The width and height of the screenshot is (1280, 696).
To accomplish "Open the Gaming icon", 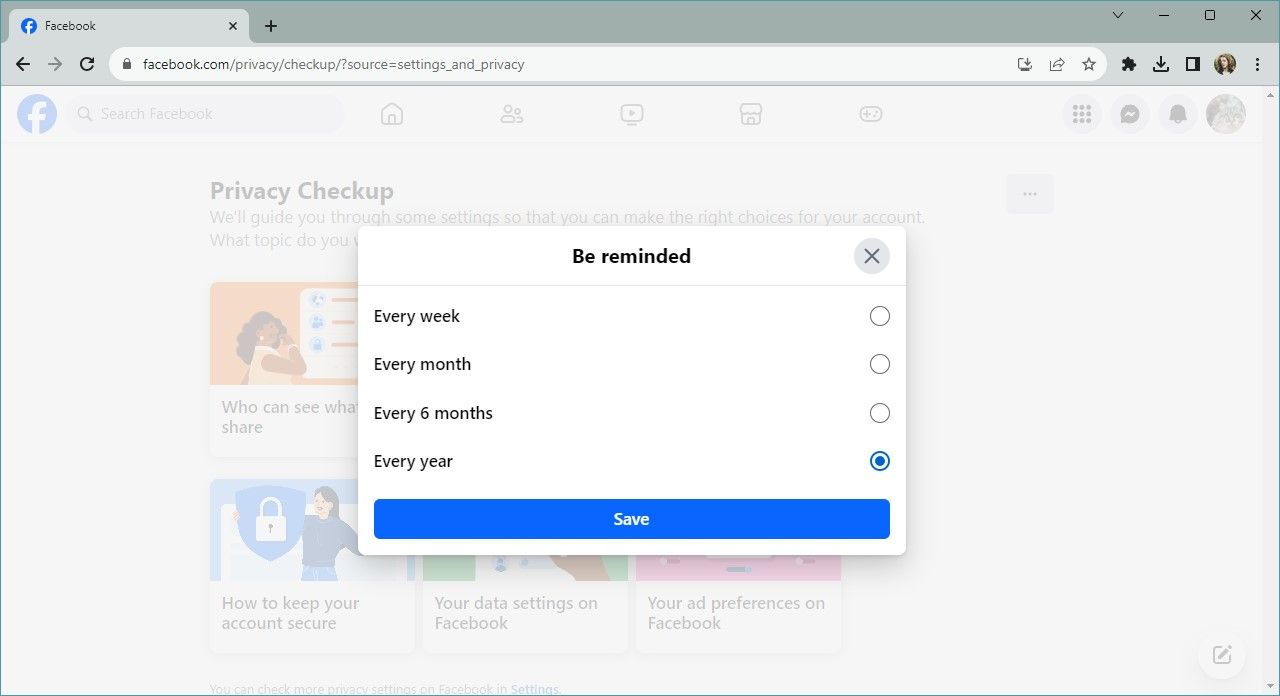I will pos(870,113).
